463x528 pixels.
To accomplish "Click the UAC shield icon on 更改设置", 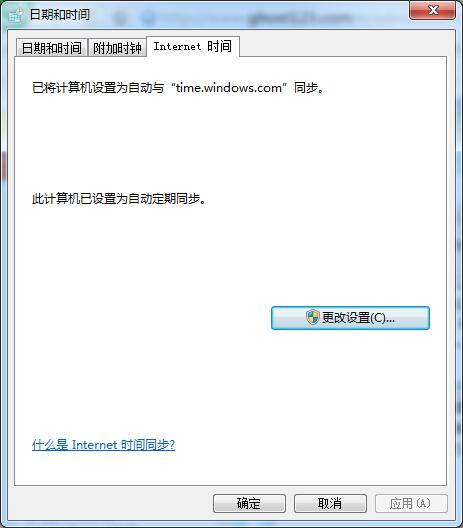I will pyautogui.click(x=312, y=317).
